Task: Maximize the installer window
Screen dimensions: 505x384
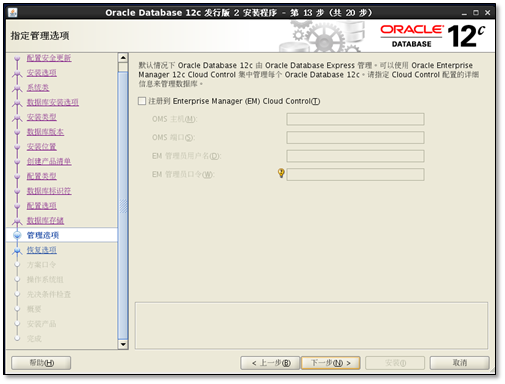Action: coord(476,13)
